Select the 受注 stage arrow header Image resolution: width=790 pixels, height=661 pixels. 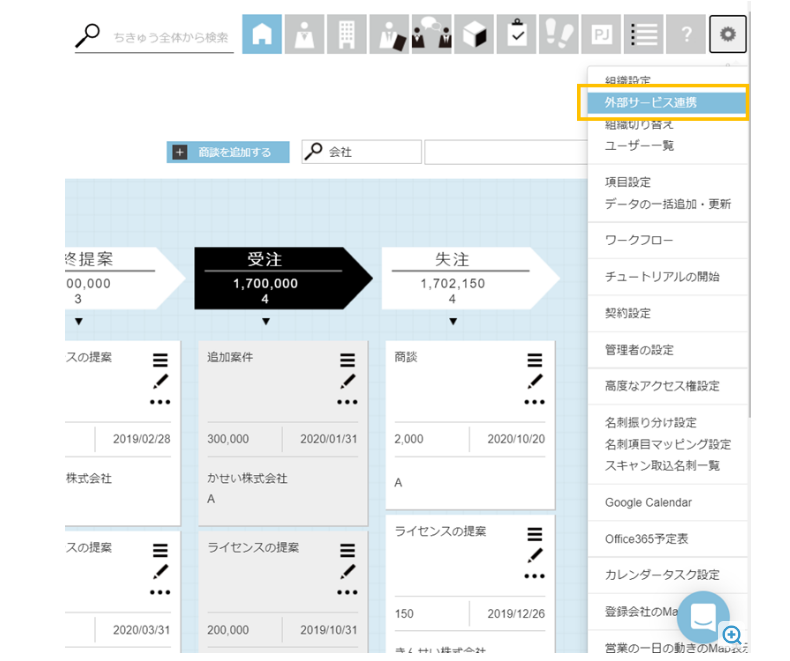283,278
